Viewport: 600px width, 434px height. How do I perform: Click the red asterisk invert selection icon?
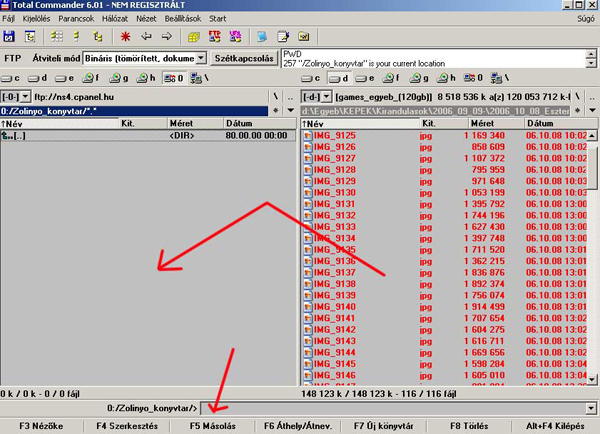pos(125,37)
